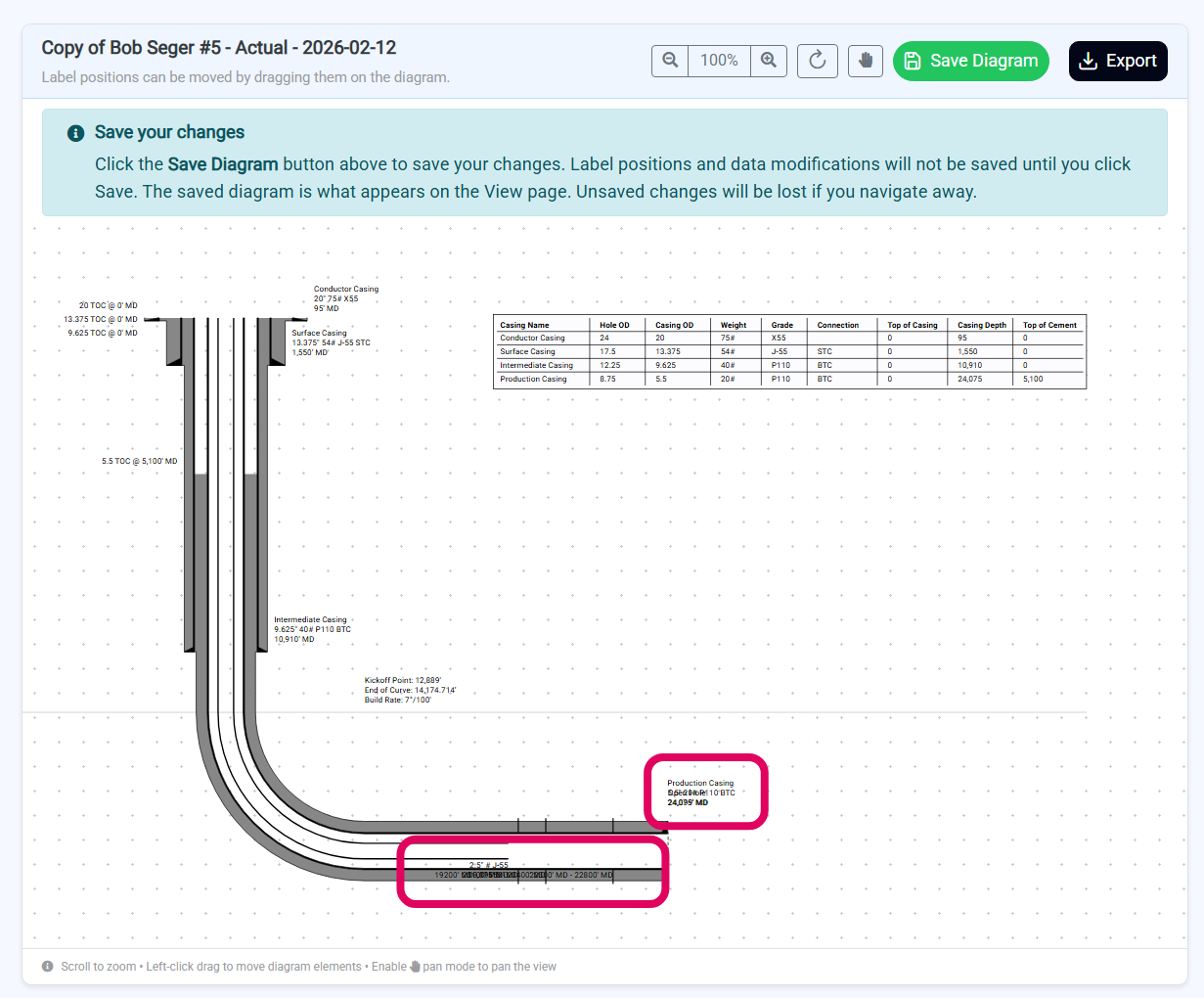Click the top of cement value '5,100'
Viewport: 1204px width, 998px height.
(1033, 379)
